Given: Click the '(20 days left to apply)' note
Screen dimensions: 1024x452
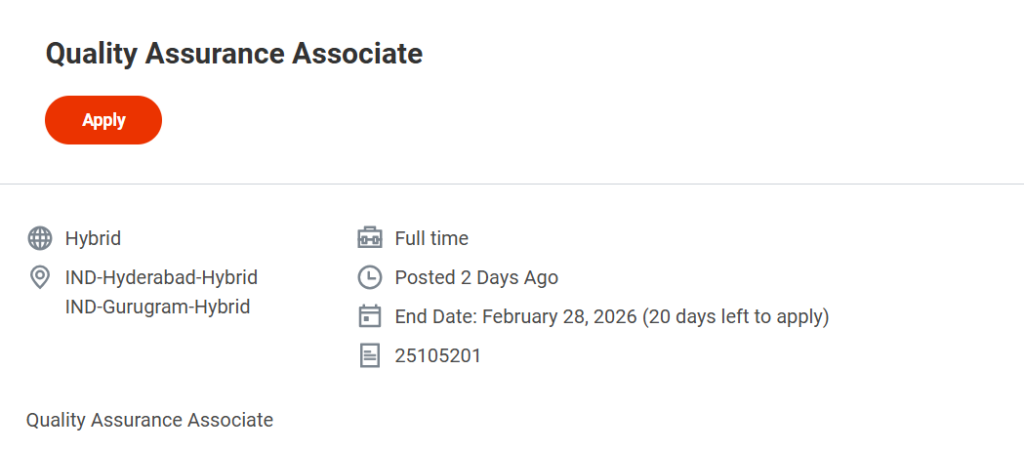Looking at the screenshot, I should [735, 317].
